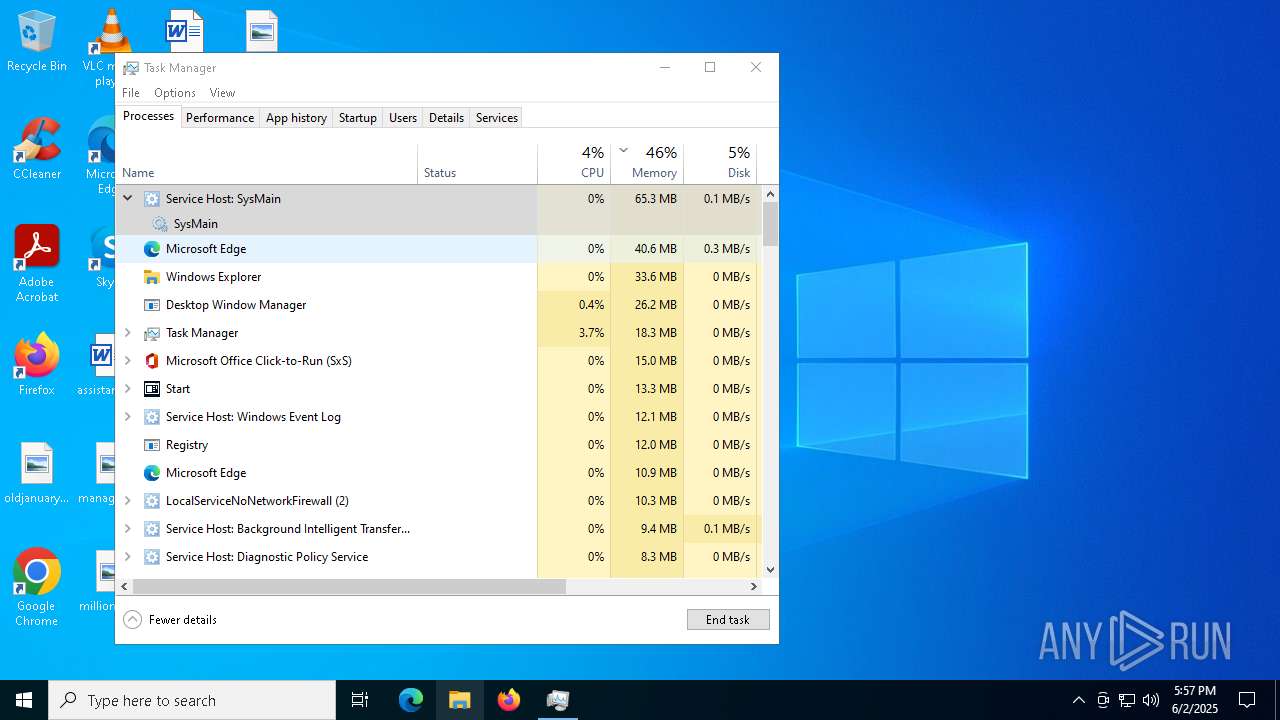Switch to the Details tab
The width and height of the screenshot is (1280, 720).
(x=446, y=118)
